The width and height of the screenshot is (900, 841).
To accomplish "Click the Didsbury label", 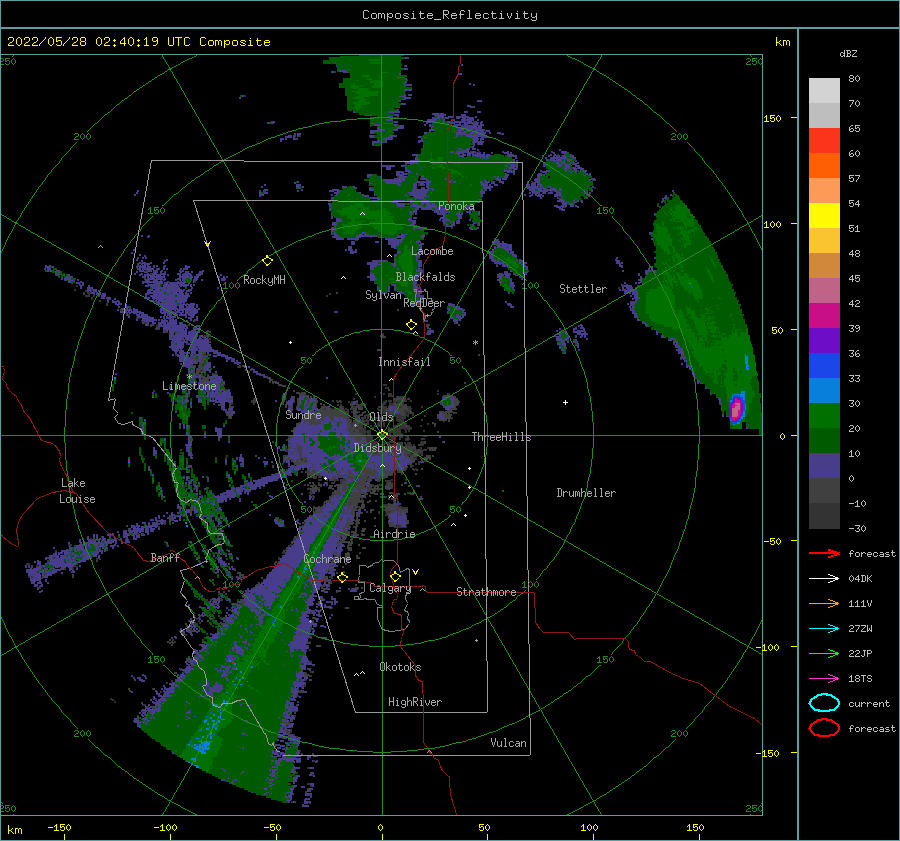I will pos(378,448).
